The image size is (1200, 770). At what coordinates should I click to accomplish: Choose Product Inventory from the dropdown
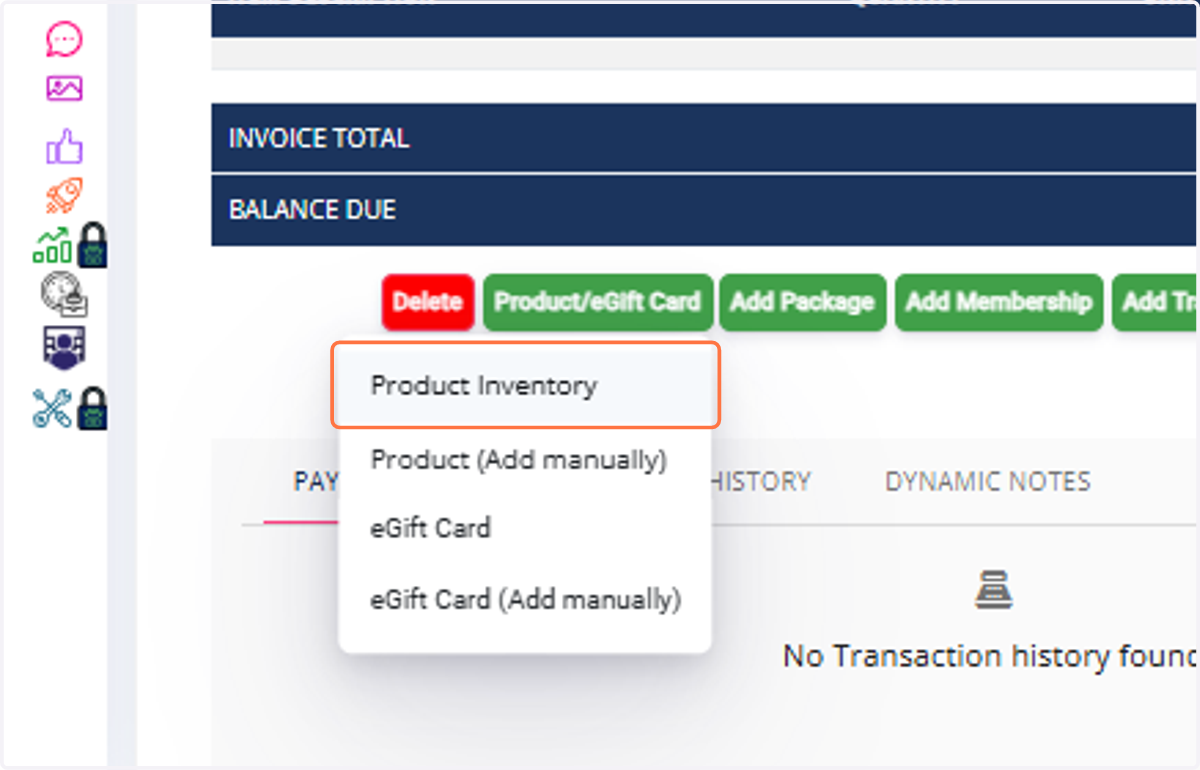tap(526, 386)
